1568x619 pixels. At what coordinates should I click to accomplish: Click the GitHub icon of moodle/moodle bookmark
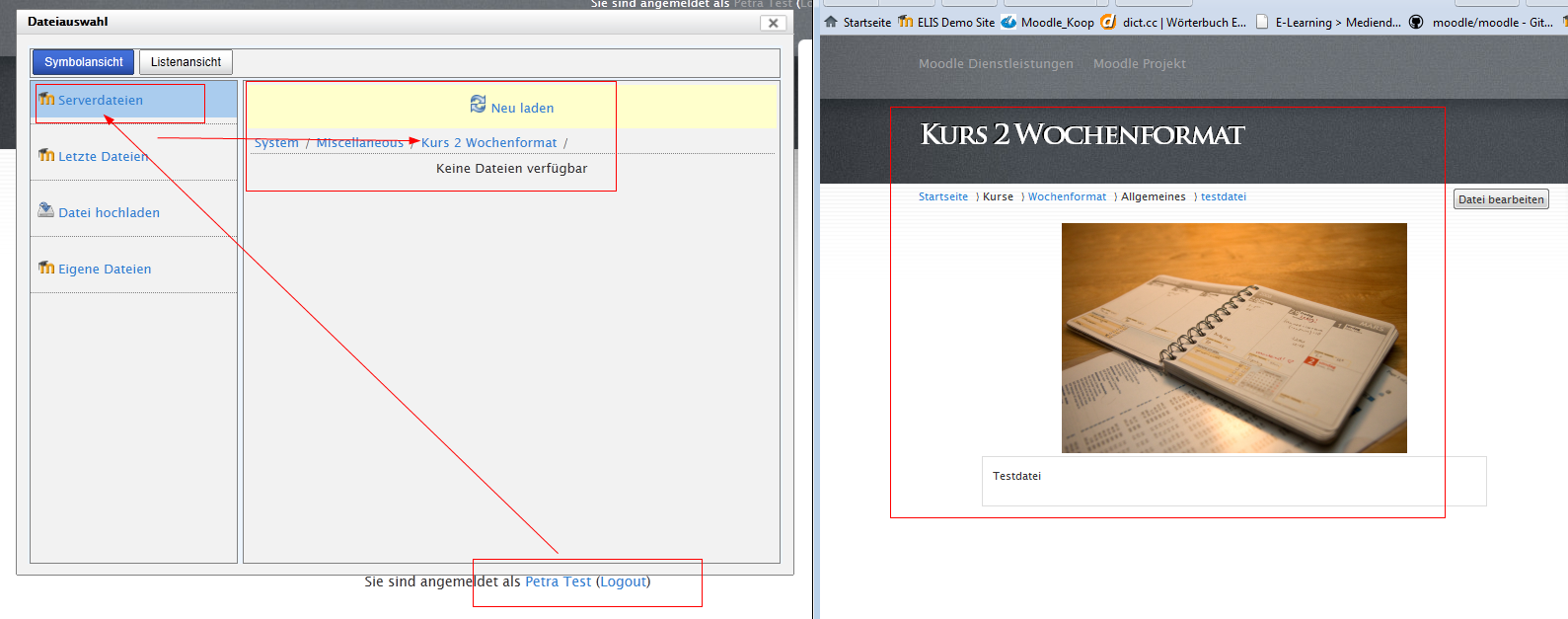click(x=1416, y=22)
